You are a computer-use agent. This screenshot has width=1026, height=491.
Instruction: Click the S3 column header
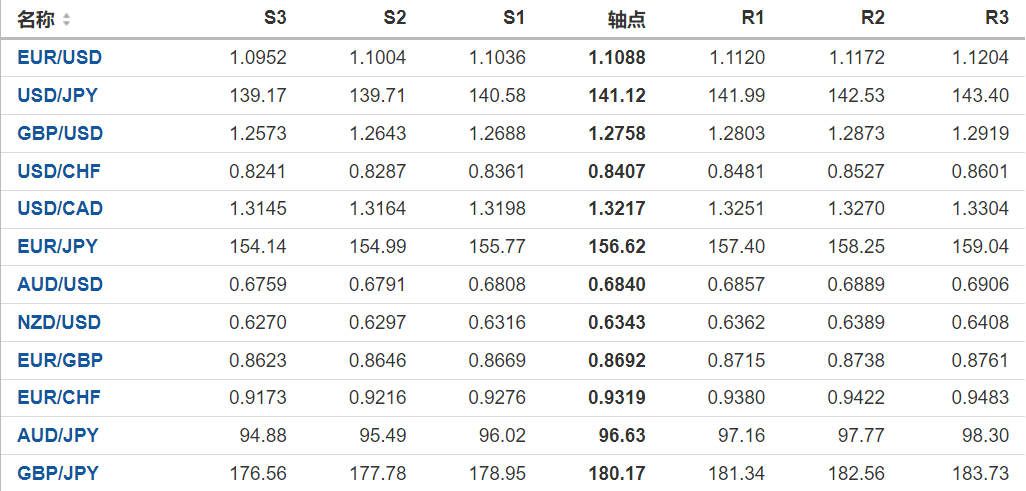[x=275, y=19]
